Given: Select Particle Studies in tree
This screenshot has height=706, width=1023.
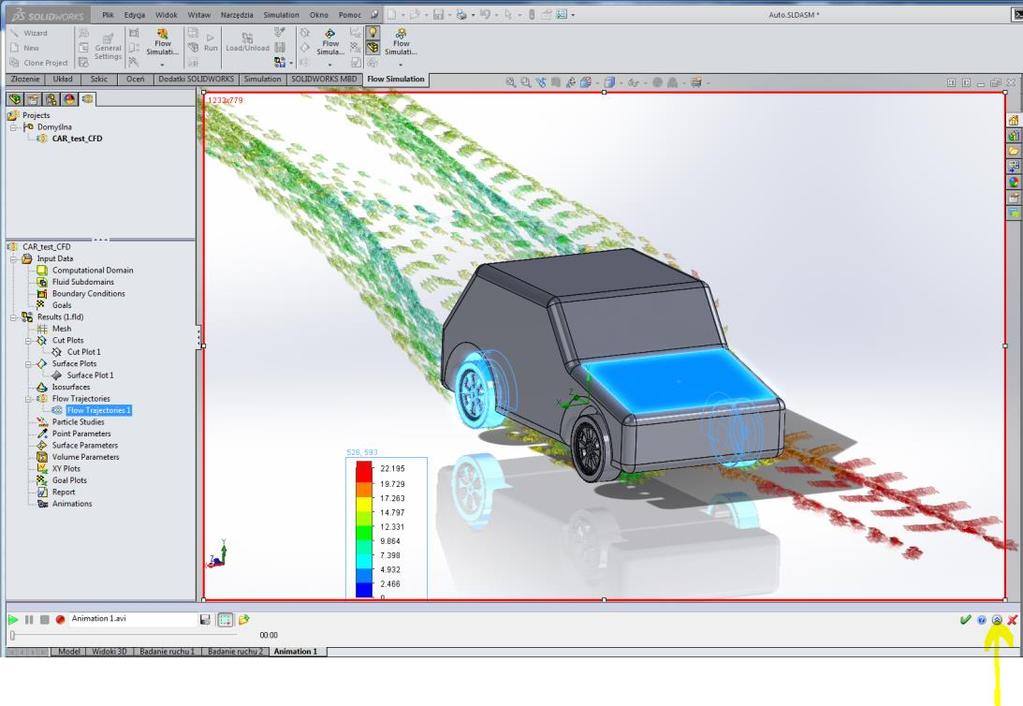Looking at the screenshot, I should [78, 422].
